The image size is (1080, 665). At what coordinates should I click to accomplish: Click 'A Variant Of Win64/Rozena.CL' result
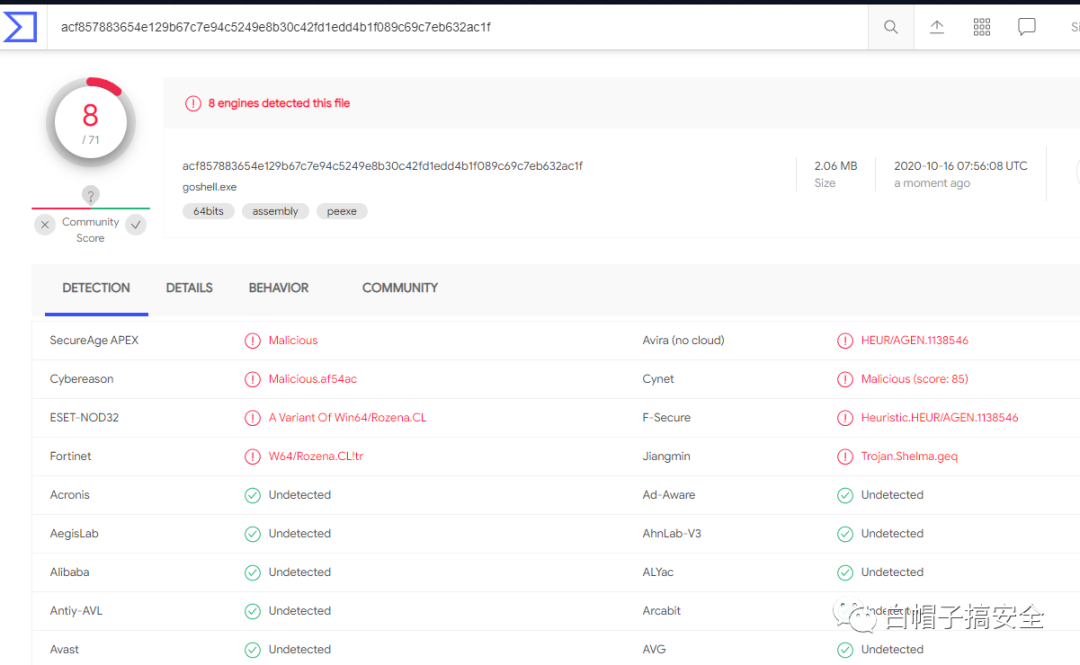(347, 418)
